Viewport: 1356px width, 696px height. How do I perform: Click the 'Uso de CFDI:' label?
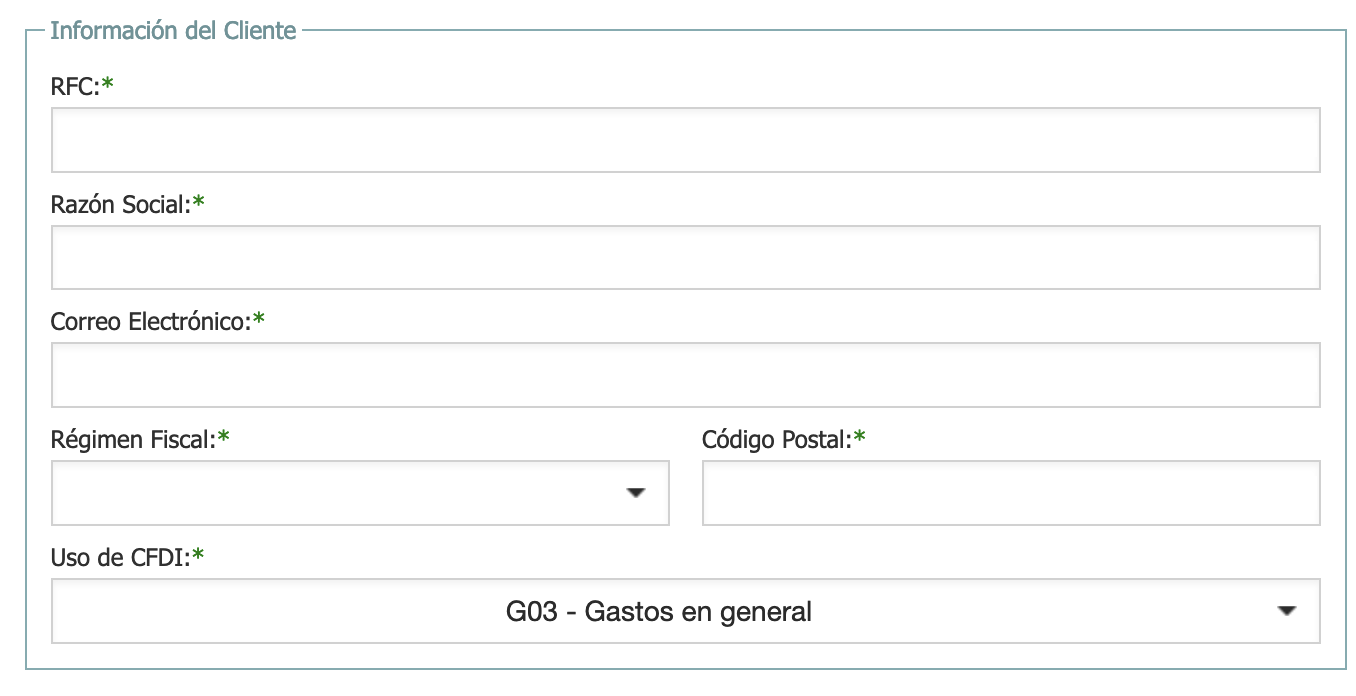pos(120,557)
